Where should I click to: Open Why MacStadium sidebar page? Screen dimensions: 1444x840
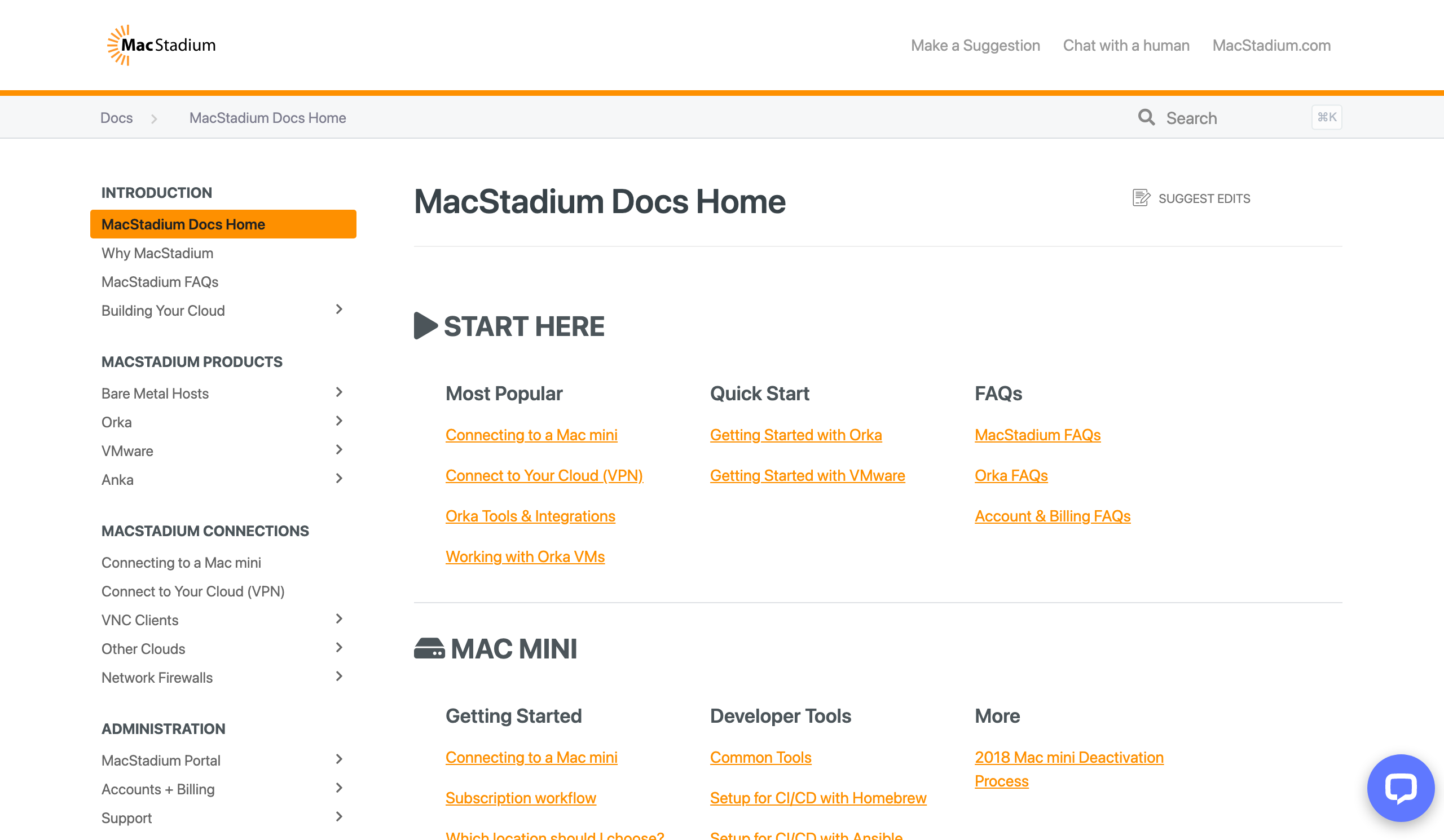(157, 253)
